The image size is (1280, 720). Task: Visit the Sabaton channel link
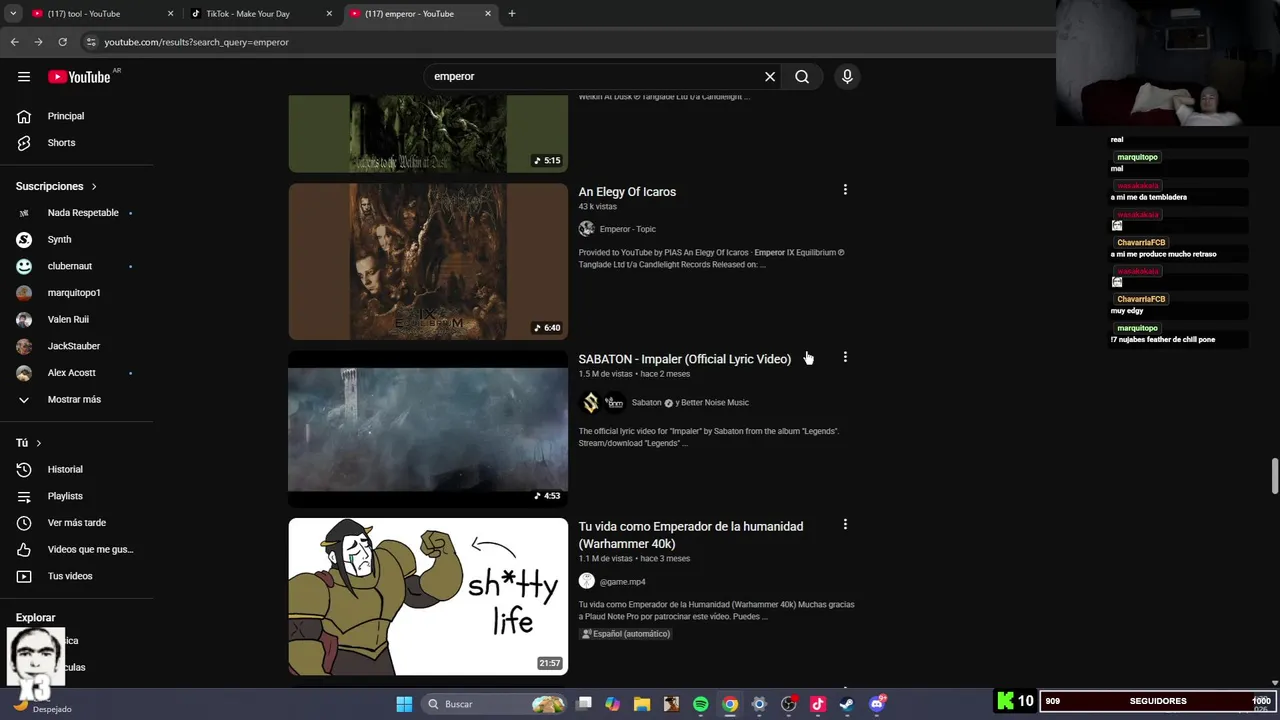coord(646,403)
